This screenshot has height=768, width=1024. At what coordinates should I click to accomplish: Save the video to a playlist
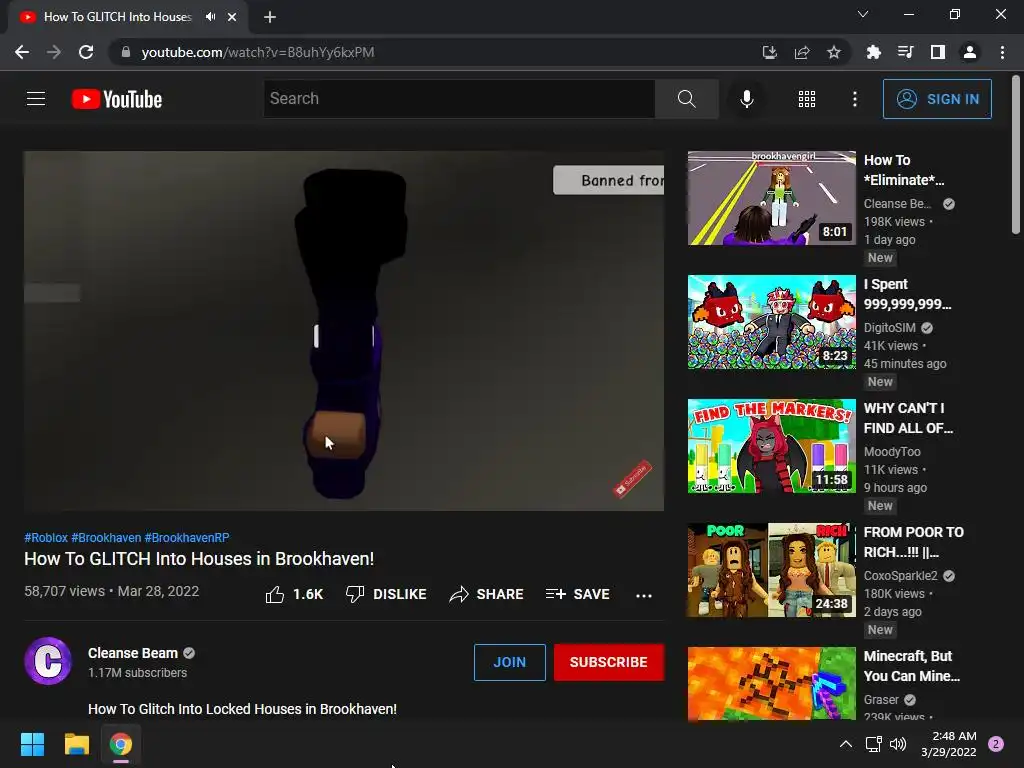(578, 594)
